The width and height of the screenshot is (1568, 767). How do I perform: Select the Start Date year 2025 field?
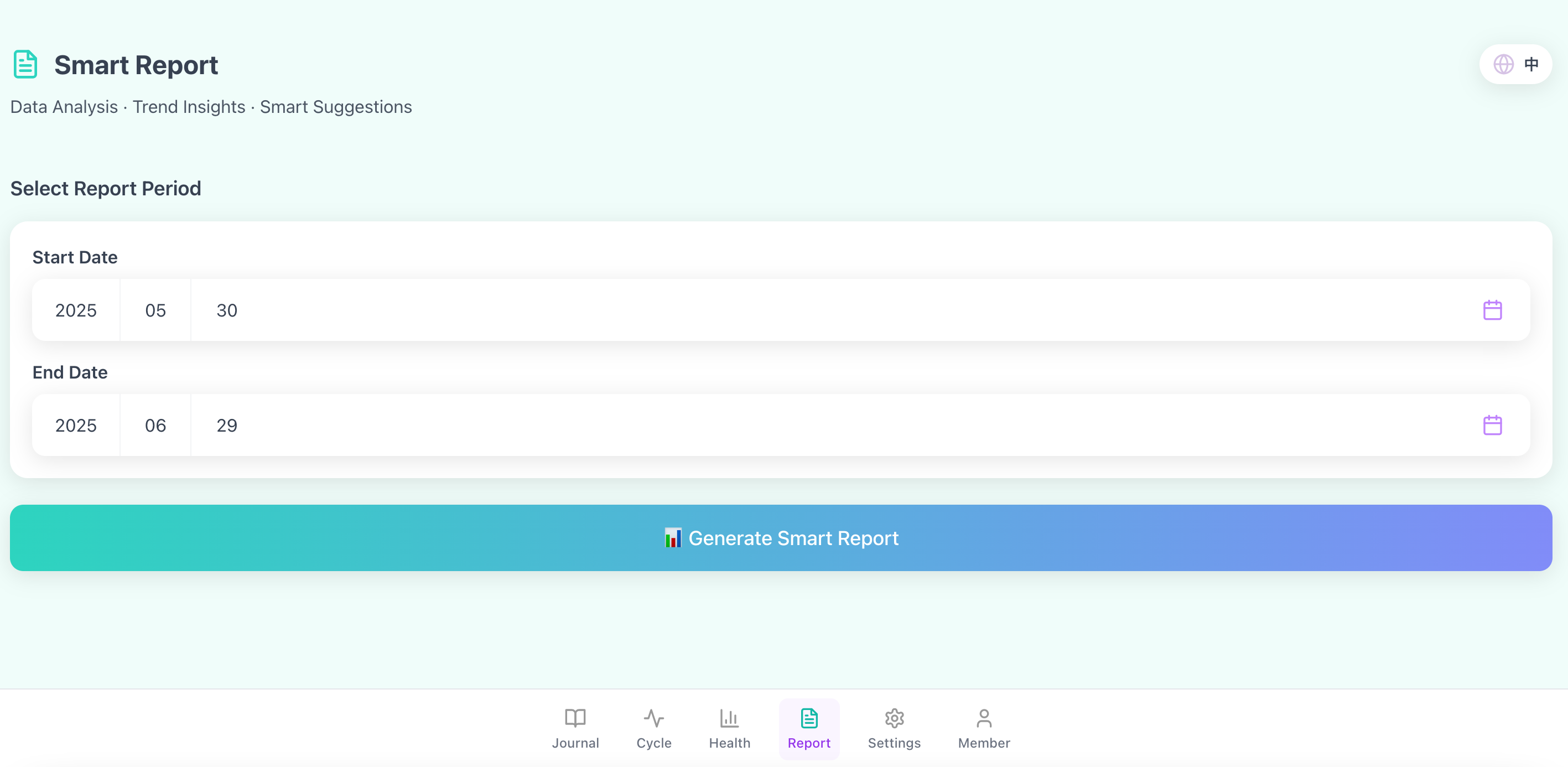click(x=76, y=310)
